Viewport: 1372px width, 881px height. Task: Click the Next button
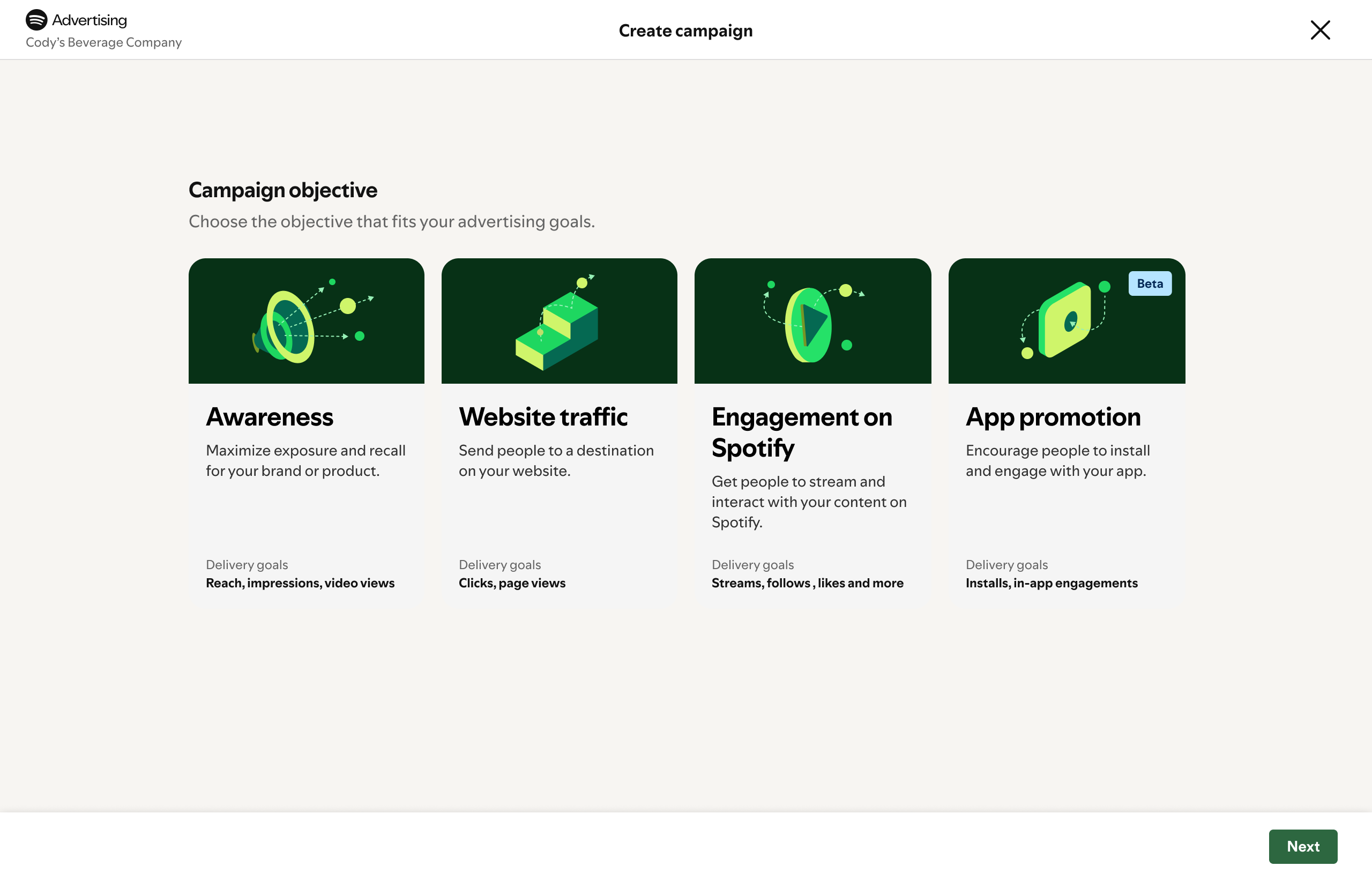(1303, 846)
